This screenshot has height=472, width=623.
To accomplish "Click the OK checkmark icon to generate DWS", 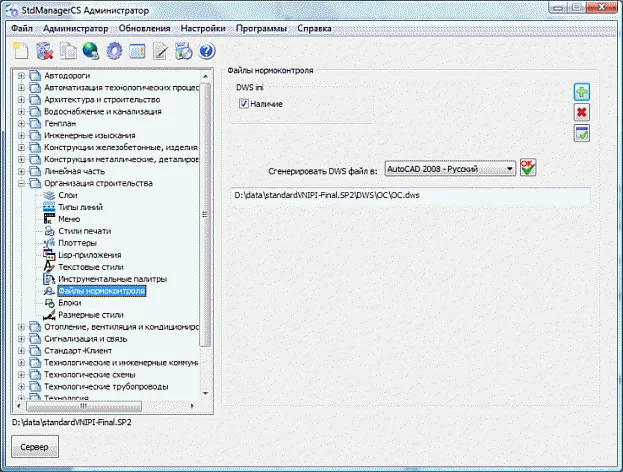I will (528, 168).
